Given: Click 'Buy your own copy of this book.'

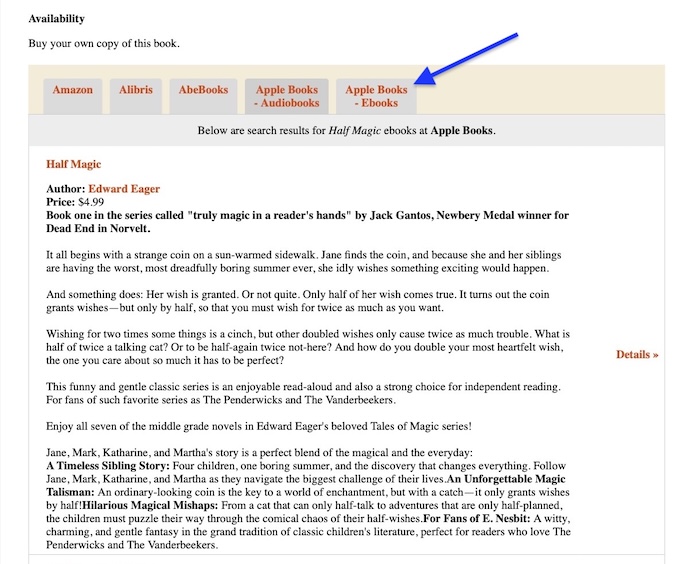Looking at the screenshot, I should pos(104,44).
